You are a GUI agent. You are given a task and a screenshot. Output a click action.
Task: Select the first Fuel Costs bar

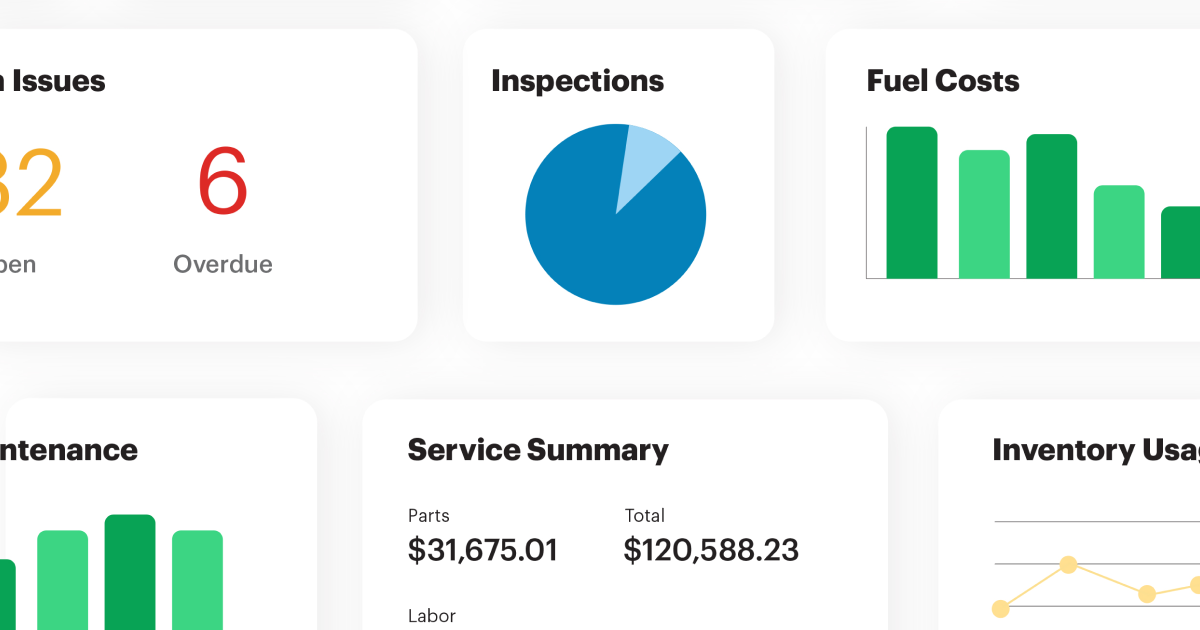click(912, 202)
